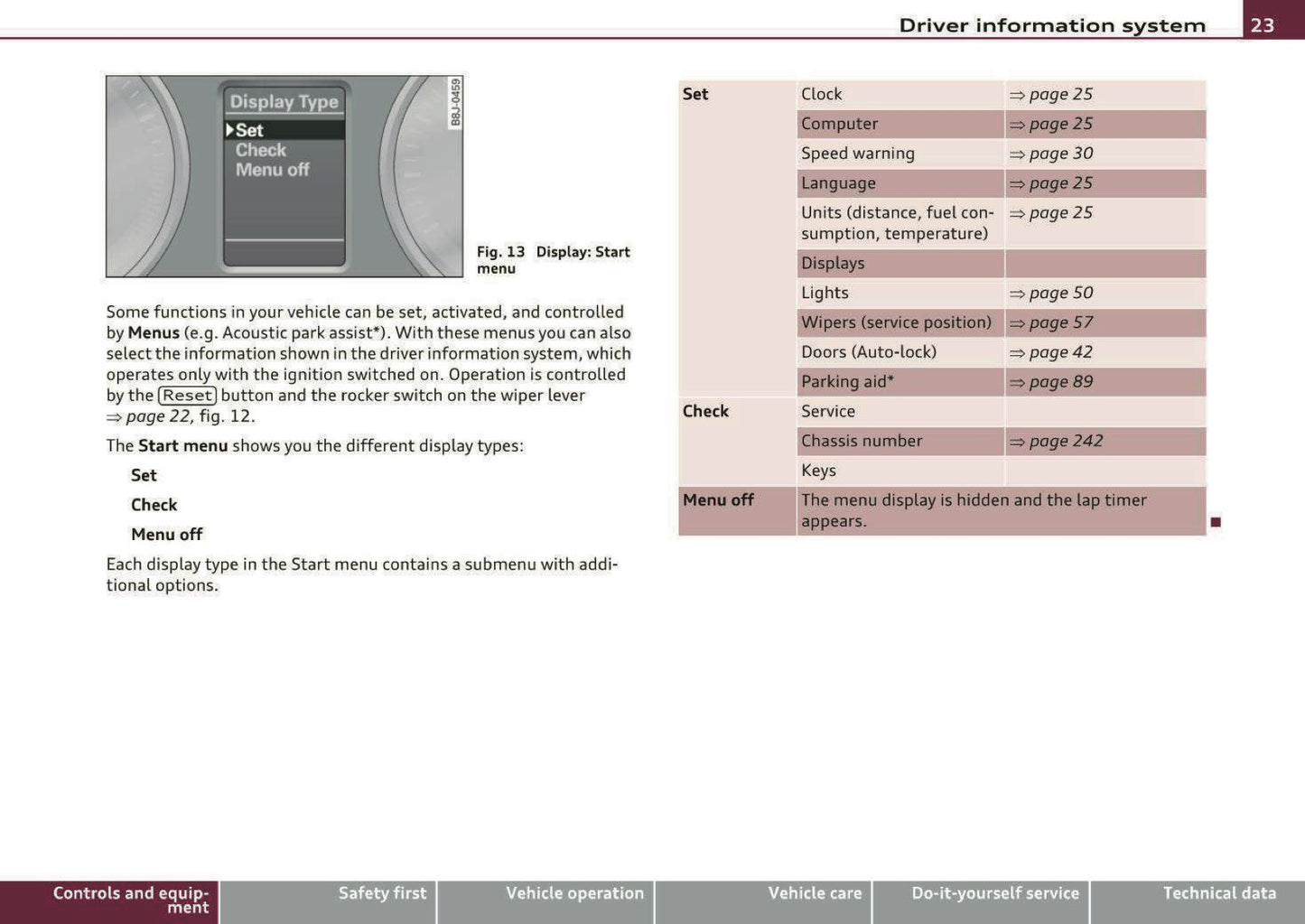Click the small maroon square after the table

[1217, 522]
